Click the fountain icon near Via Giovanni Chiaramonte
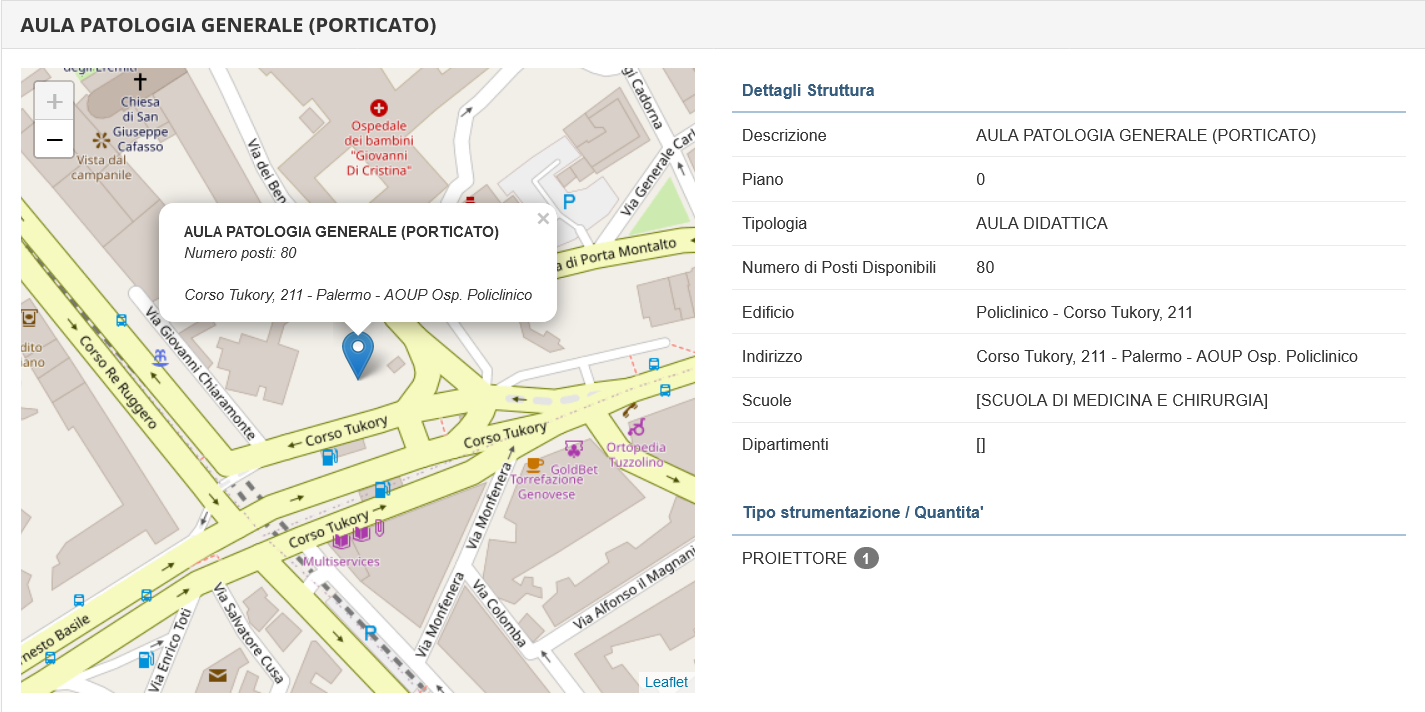This screenshot has height=712, width=1425. coord(159,357)
